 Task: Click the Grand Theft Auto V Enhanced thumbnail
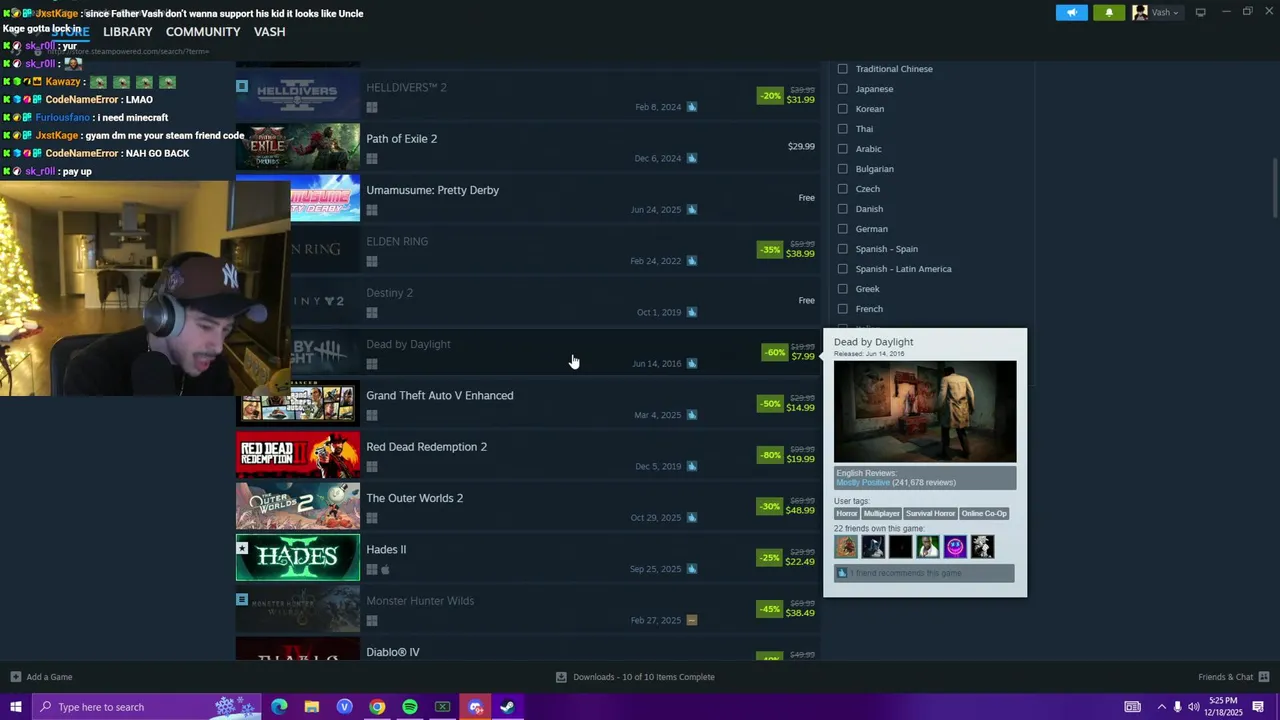(x=298, y=403)
